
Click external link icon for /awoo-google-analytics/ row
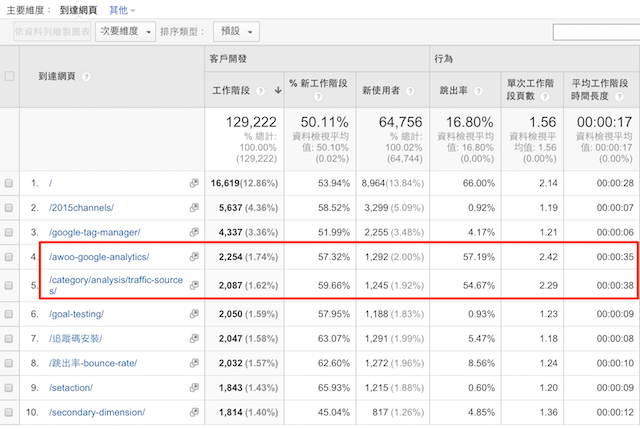pyautogui.click(x=194, y=258)
